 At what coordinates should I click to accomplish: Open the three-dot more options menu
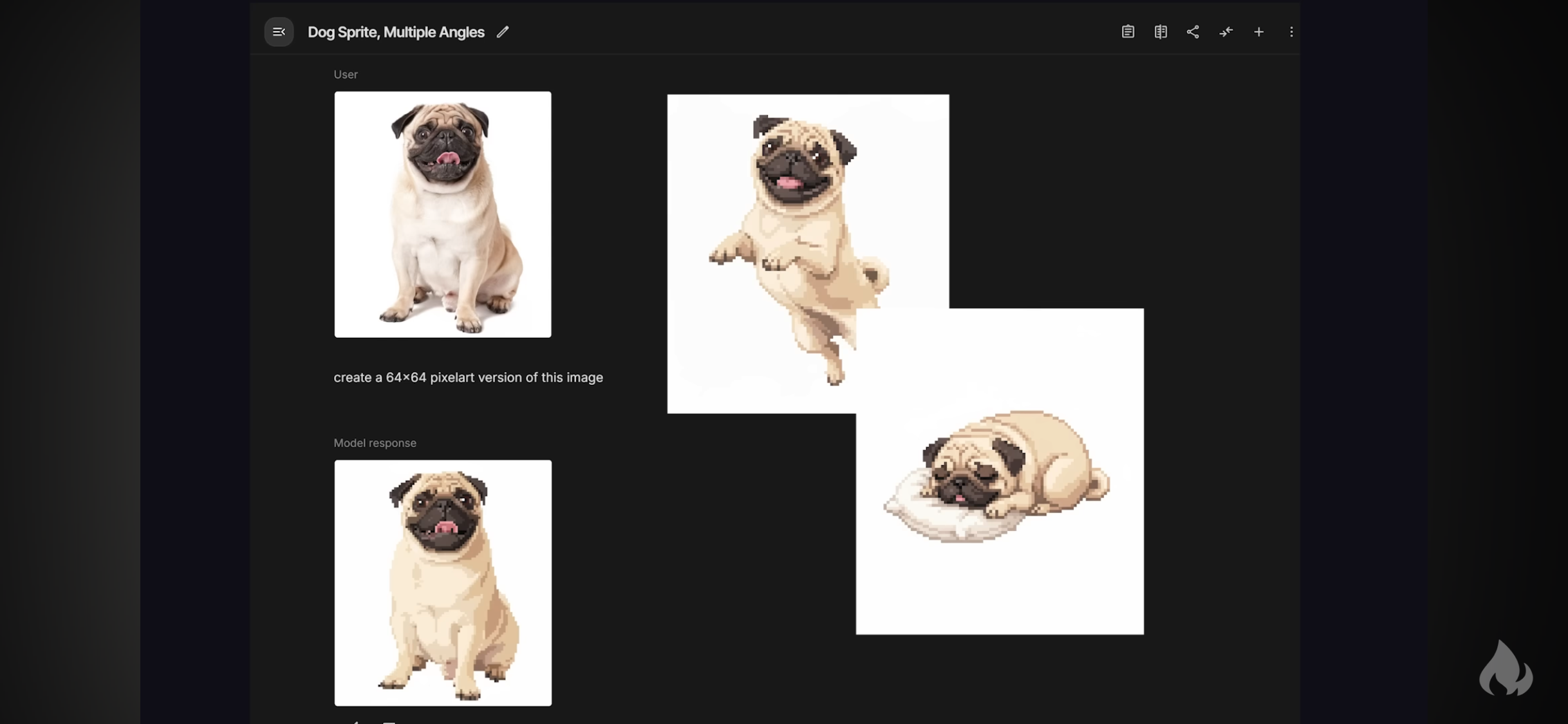pos(1291,32)
